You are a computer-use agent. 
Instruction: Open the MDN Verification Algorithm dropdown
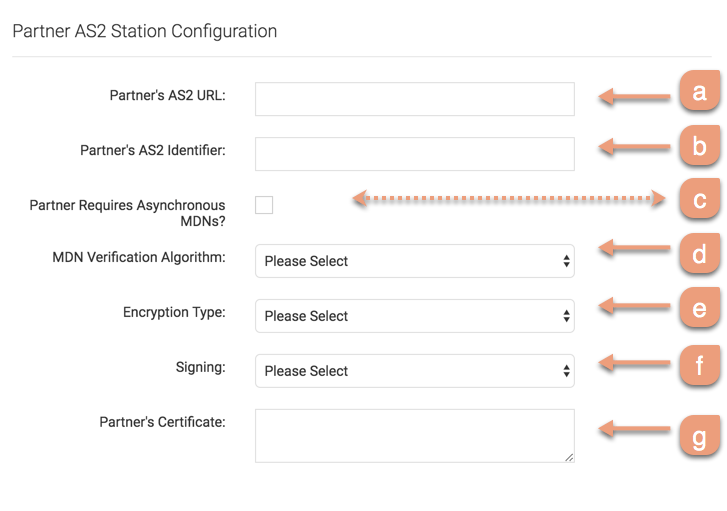414,261
